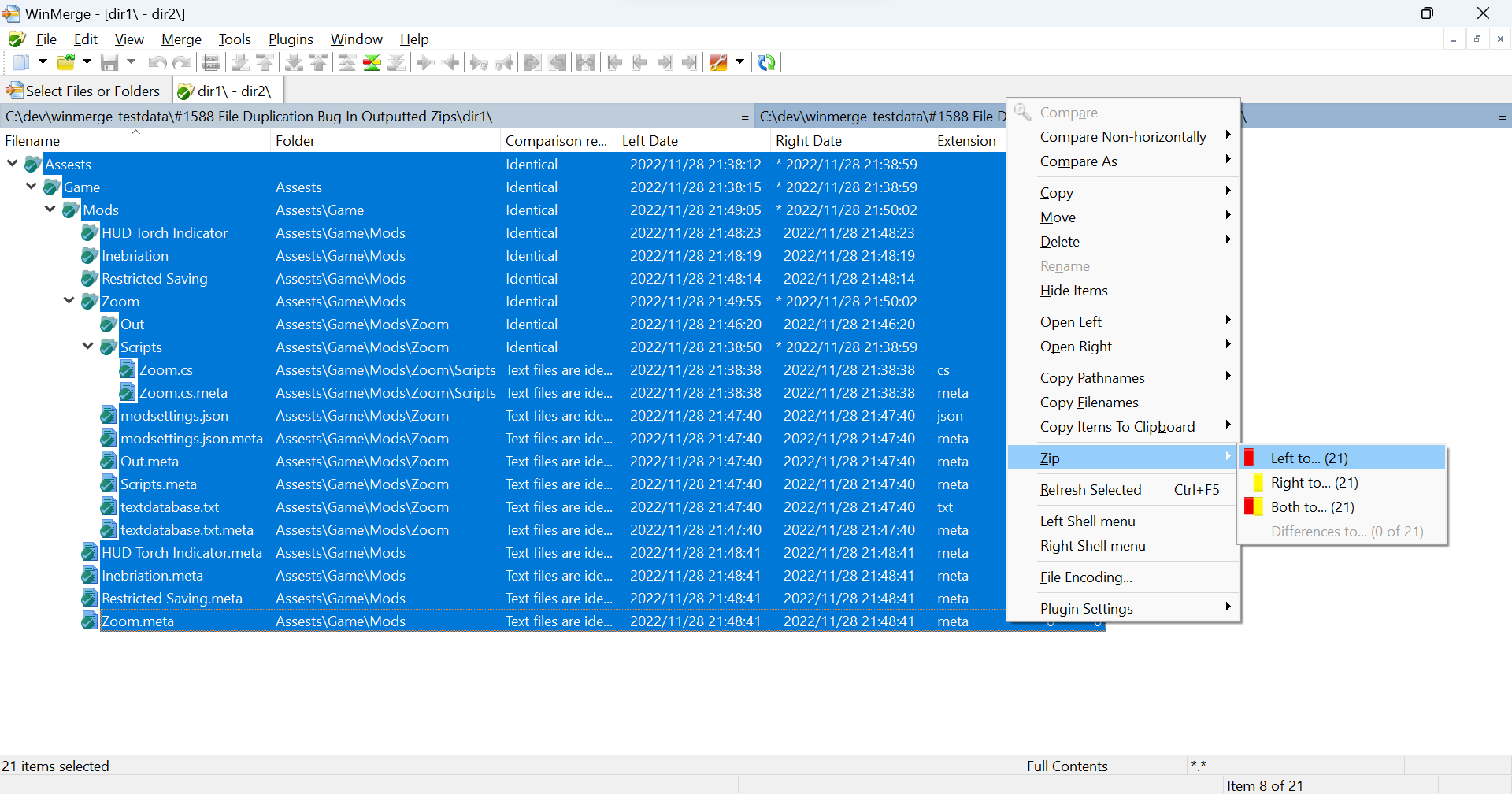Select the Next Difference toolbar icon
This screenshot has width=1512, height=794.
coord(242,62)
